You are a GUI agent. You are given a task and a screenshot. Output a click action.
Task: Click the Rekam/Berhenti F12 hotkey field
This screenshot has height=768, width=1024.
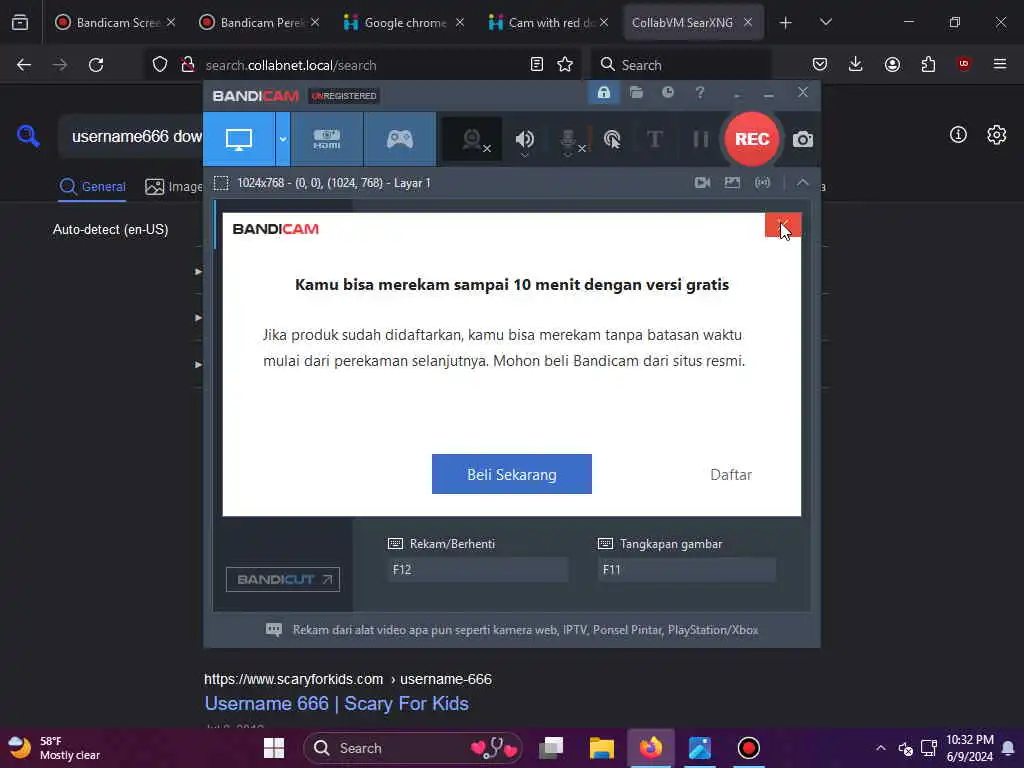[x=477, y=569]
